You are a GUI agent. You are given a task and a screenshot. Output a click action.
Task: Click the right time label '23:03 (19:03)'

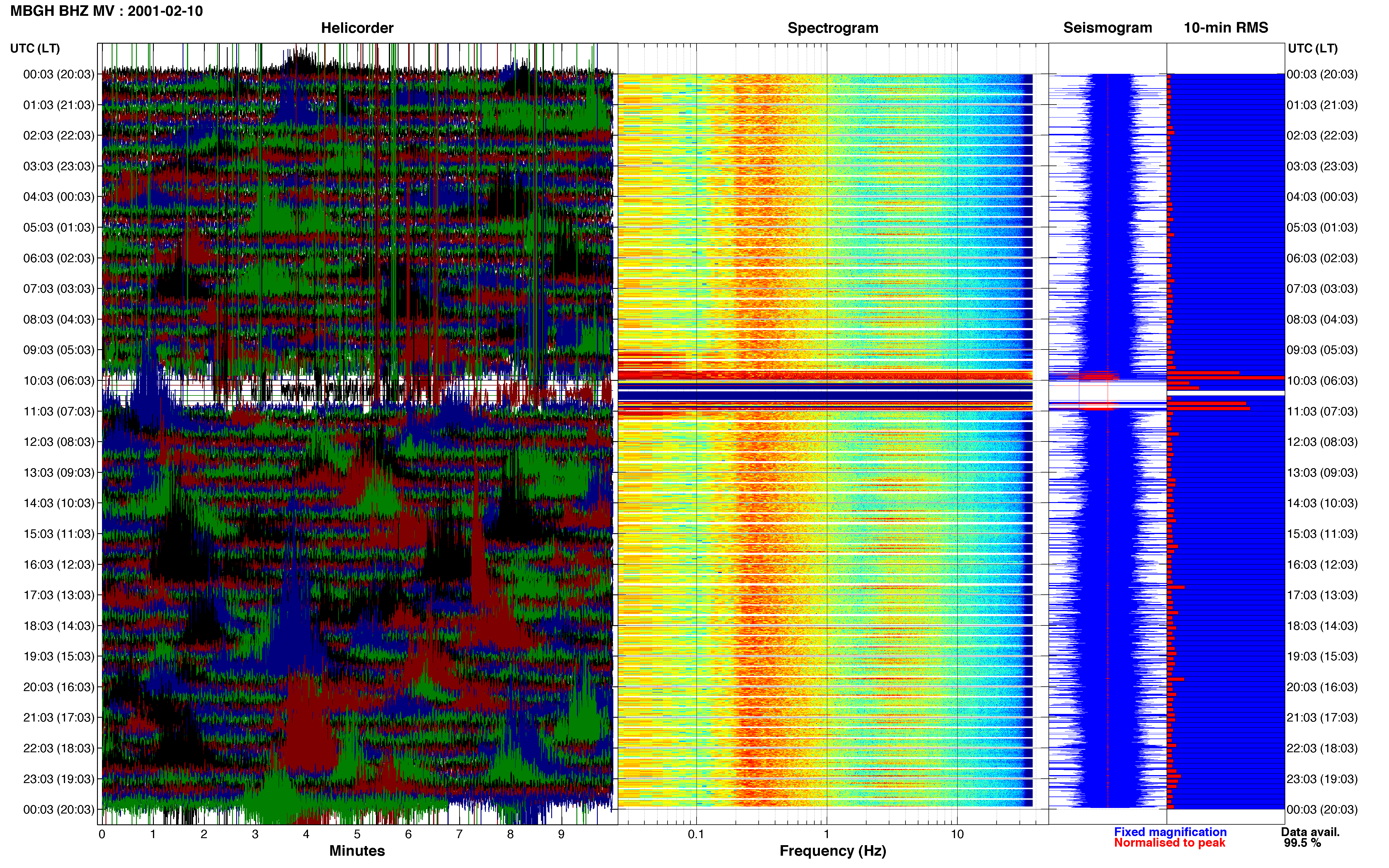click(1322, 779)
